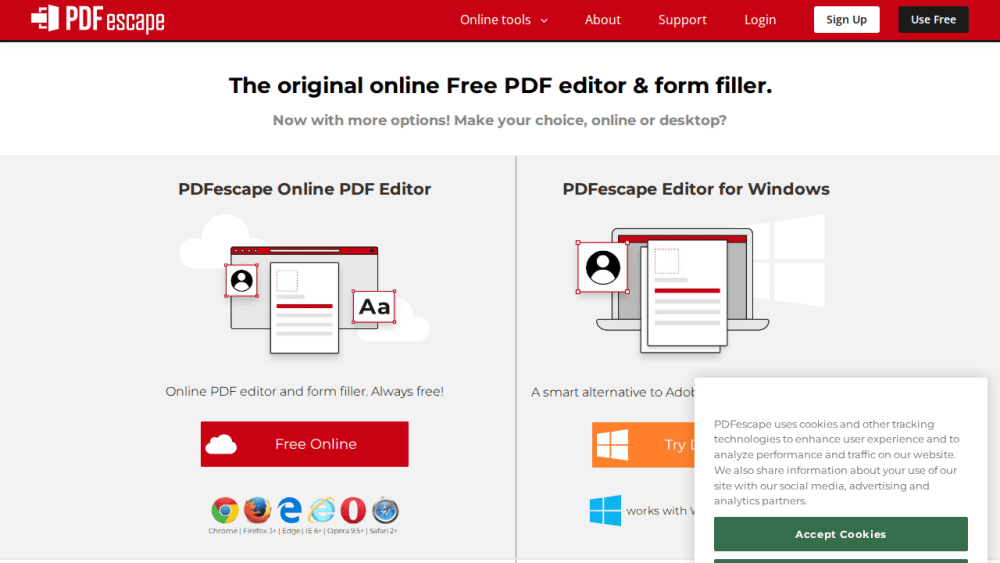This screenshot has width=1000, height=563.
Task: Click the browser compatibility caption text
Action: pyautogui.click(x=303, y=530)
